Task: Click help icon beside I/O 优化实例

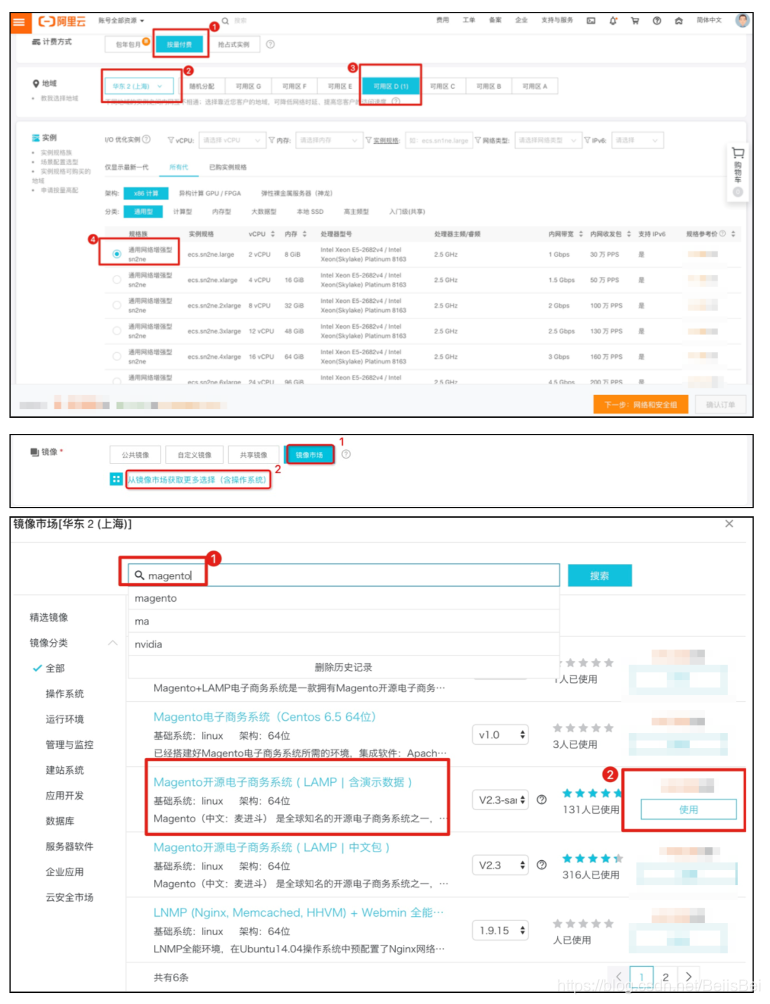Action: pyautogui.click(x=146, y=139)
